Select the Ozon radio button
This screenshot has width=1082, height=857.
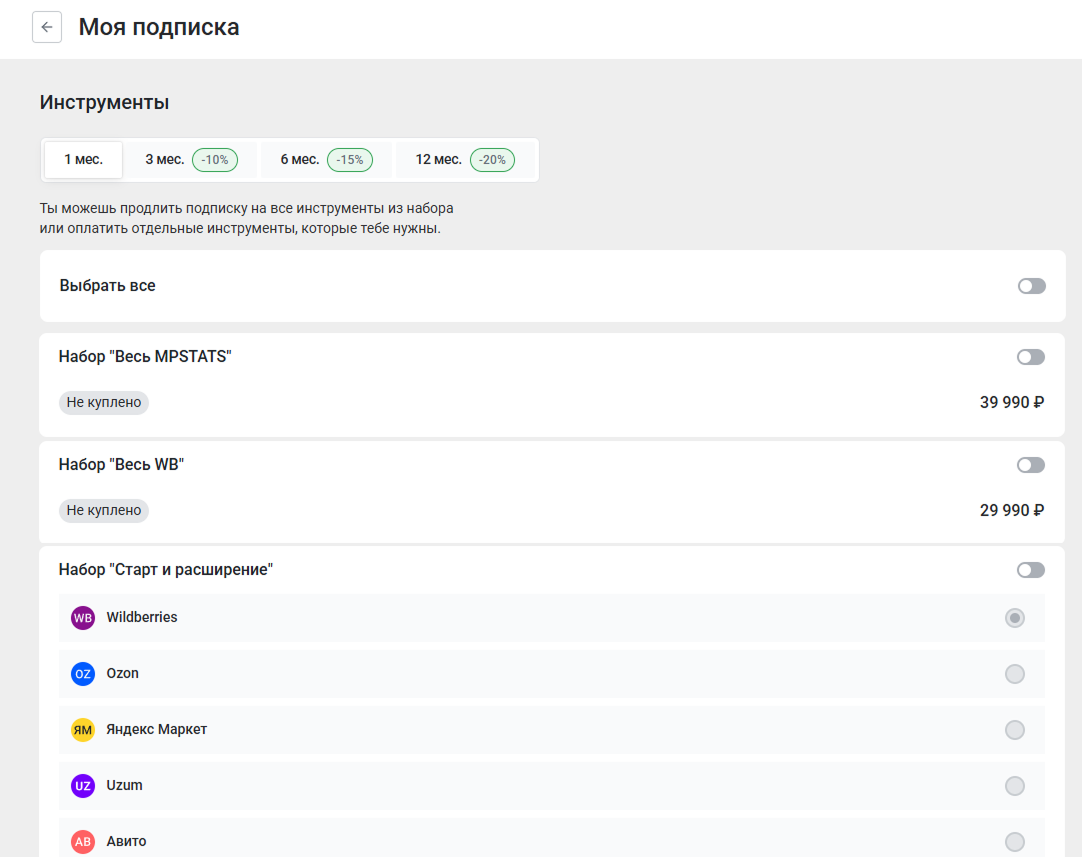(x=1014, y=673)
